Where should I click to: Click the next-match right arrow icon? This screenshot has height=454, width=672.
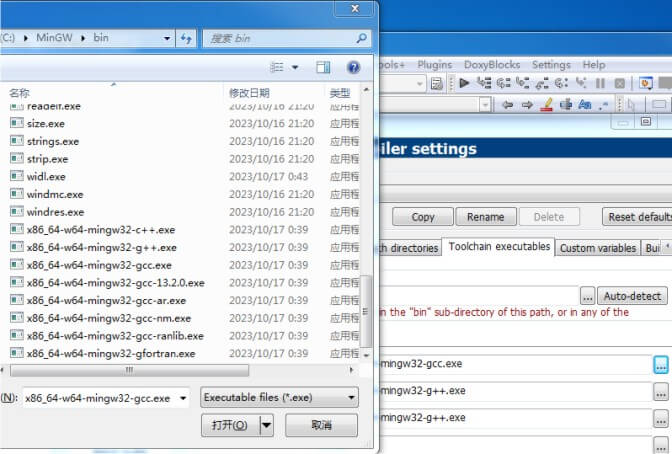(x=527, y=105)
